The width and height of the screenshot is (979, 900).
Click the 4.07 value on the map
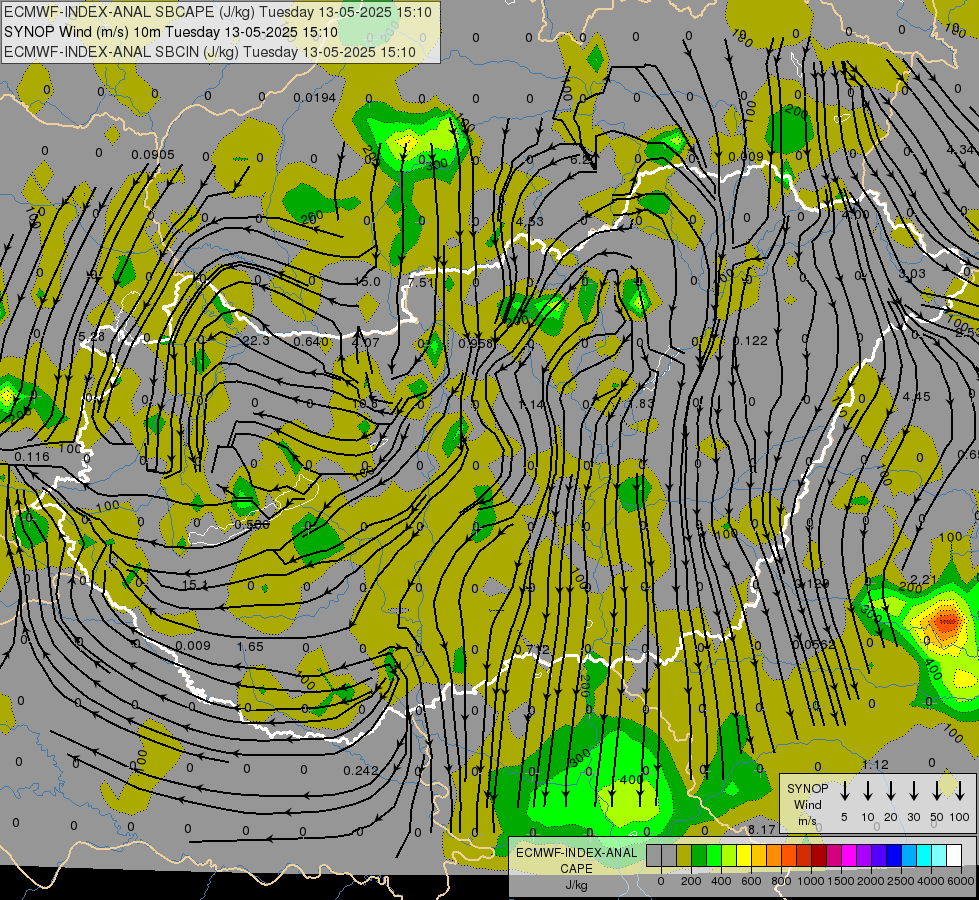tap(365, 342)
